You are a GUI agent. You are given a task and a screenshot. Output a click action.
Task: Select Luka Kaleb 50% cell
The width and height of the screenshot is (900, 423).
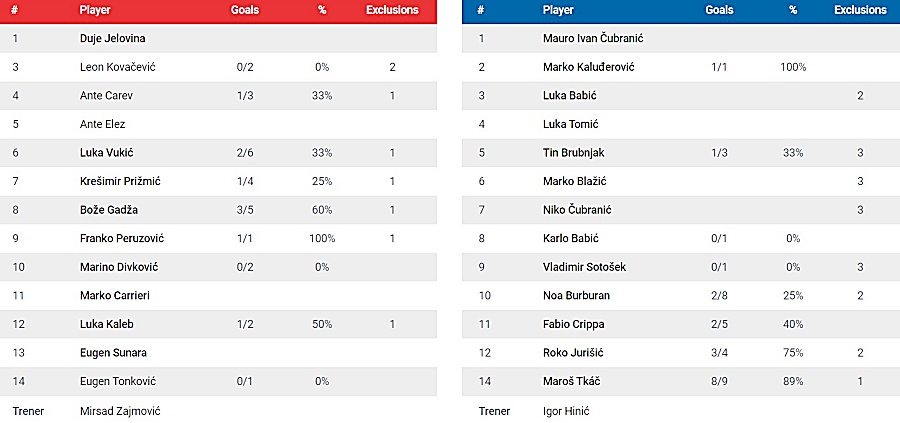click(x=322, y=324)
